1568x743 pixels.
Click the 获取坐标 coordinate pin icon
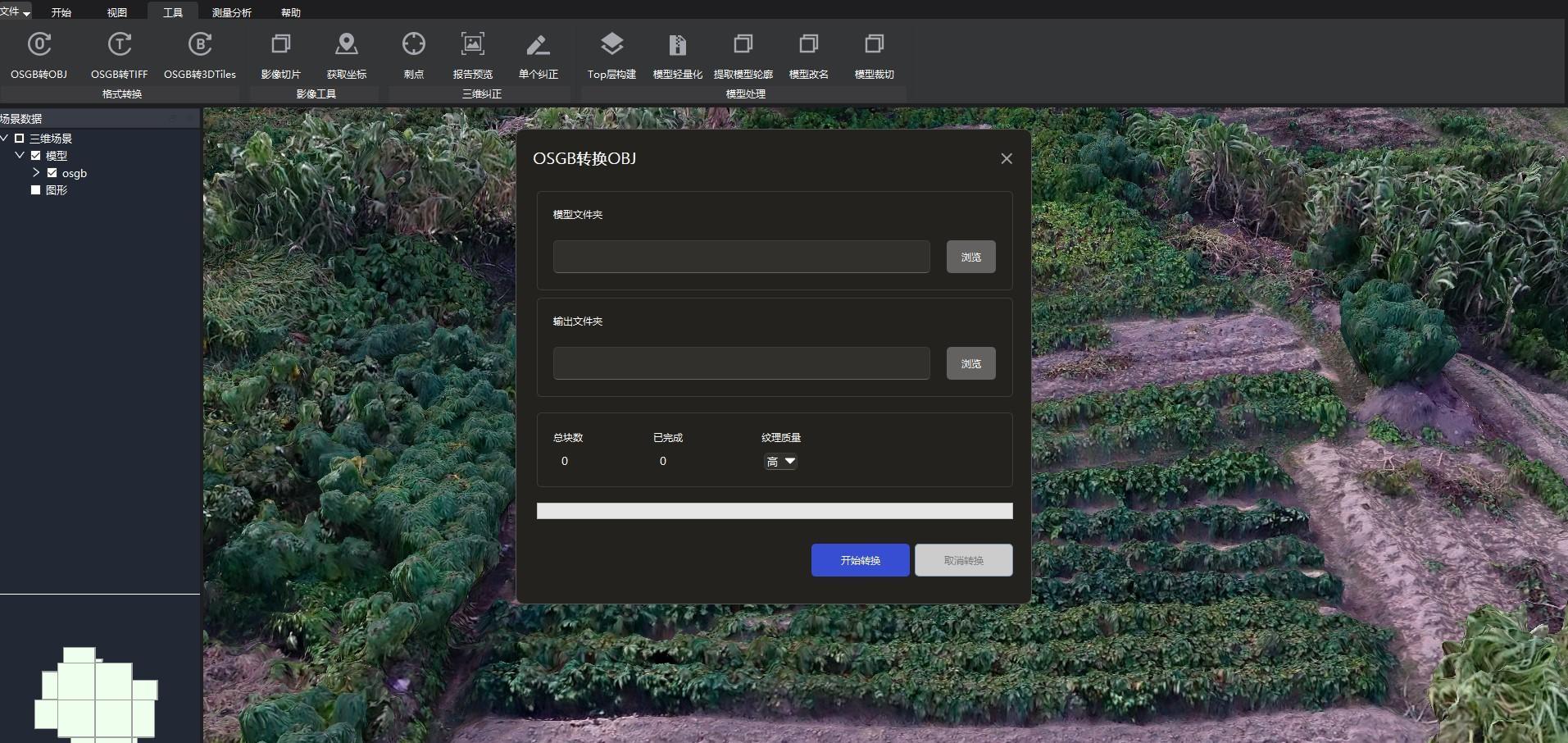click(346, 45)
